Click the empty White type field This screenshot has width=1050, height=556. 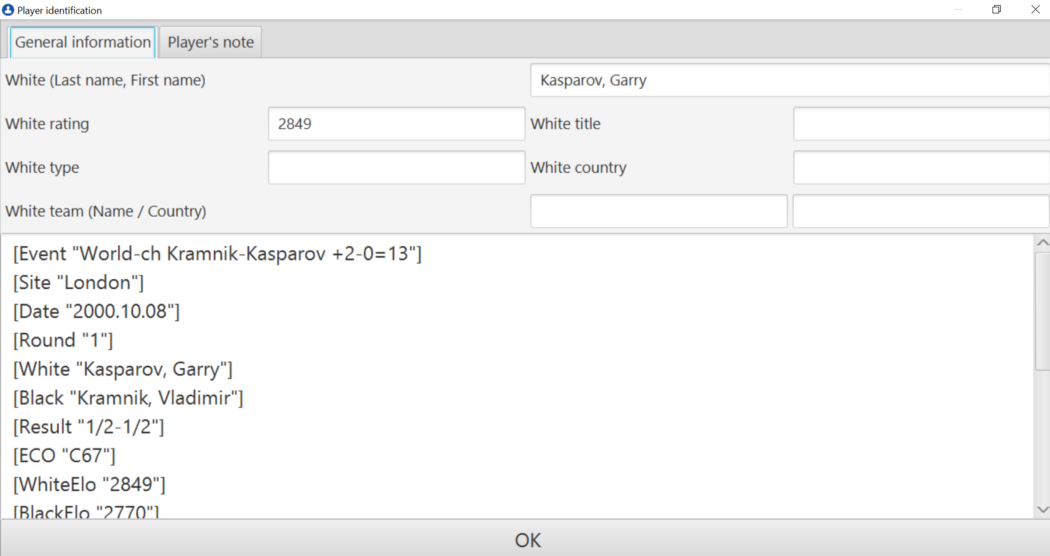tap(396, 168)
